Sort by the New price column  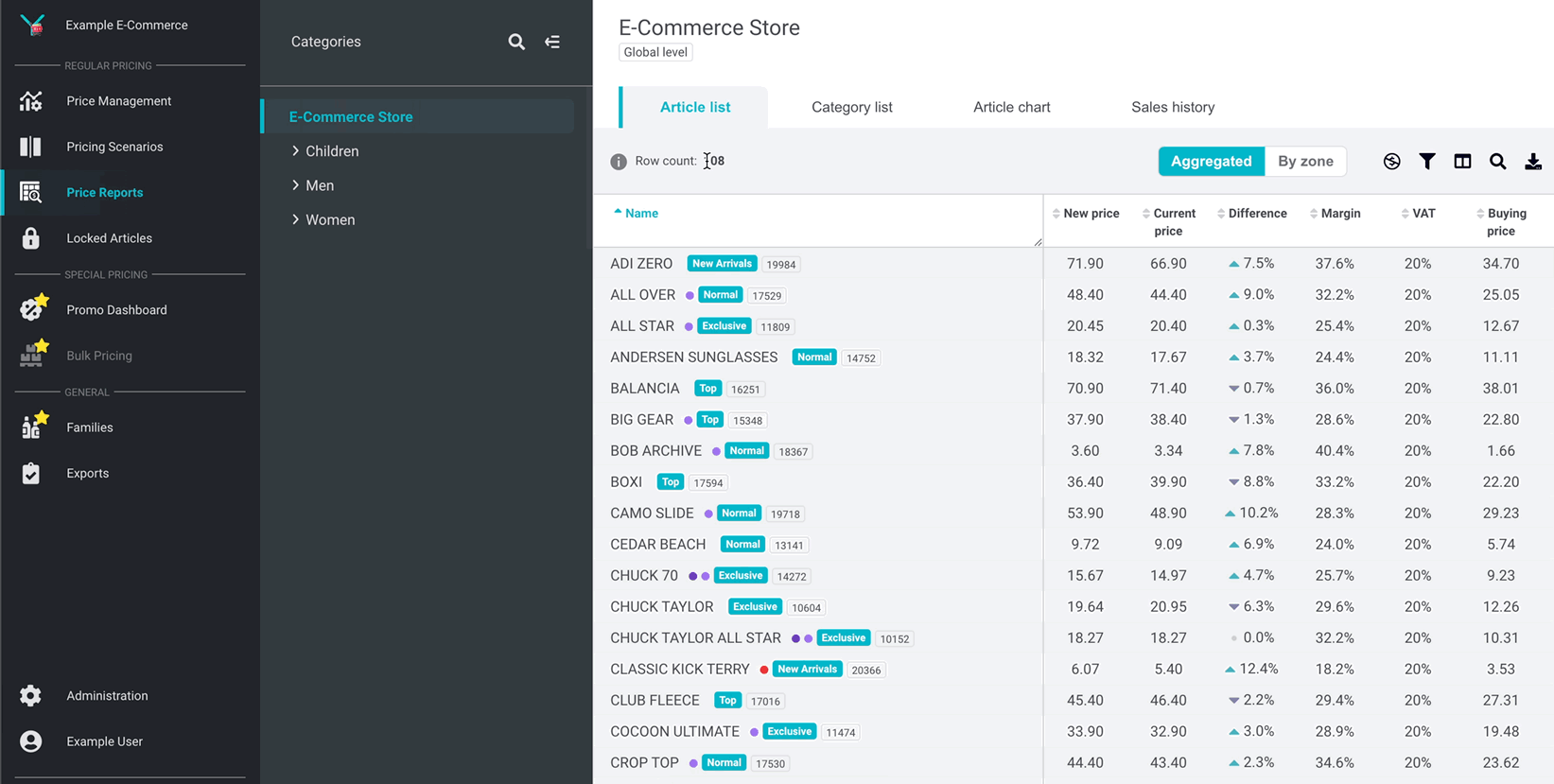coord(1085,213)
